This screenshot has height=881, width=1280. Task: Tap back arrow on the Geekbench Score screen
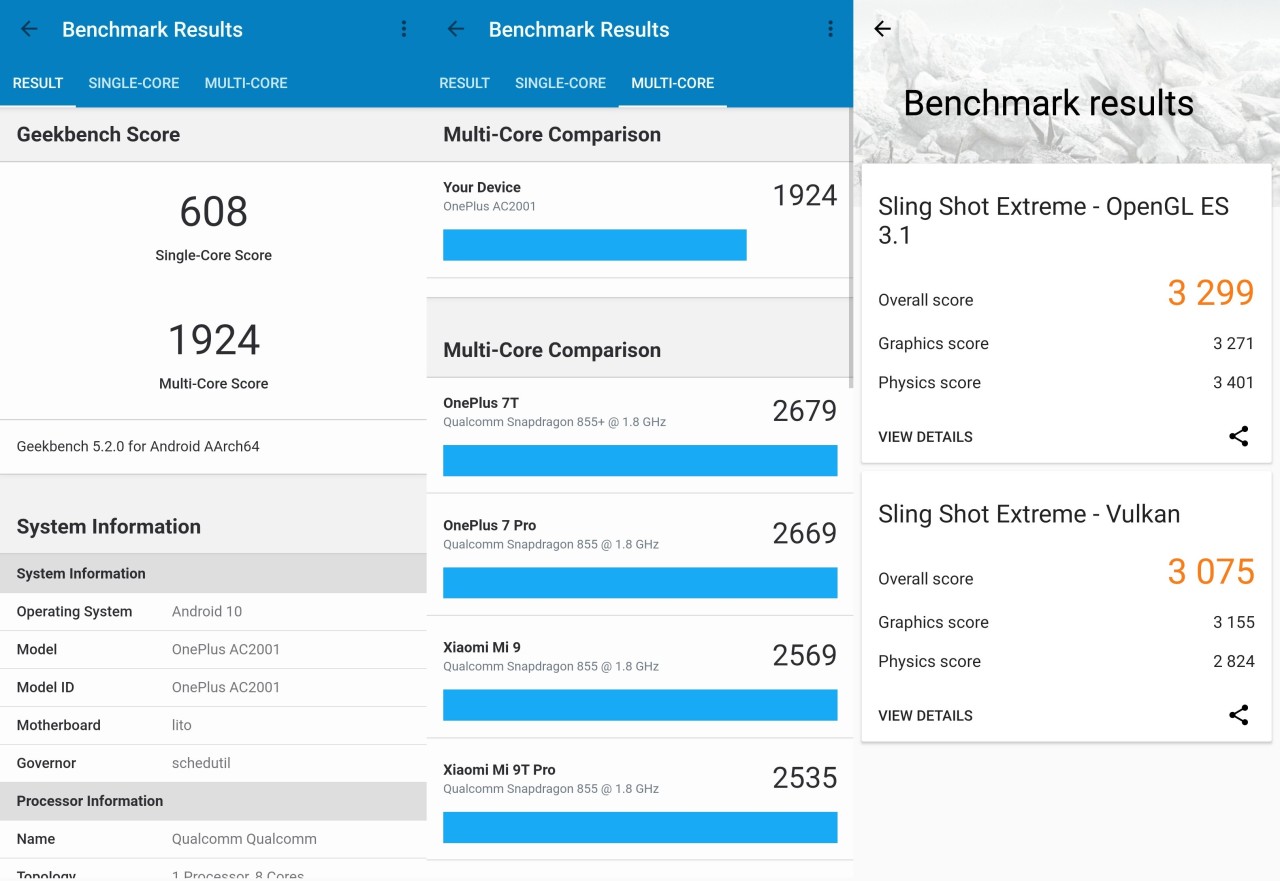coord(29,29)
